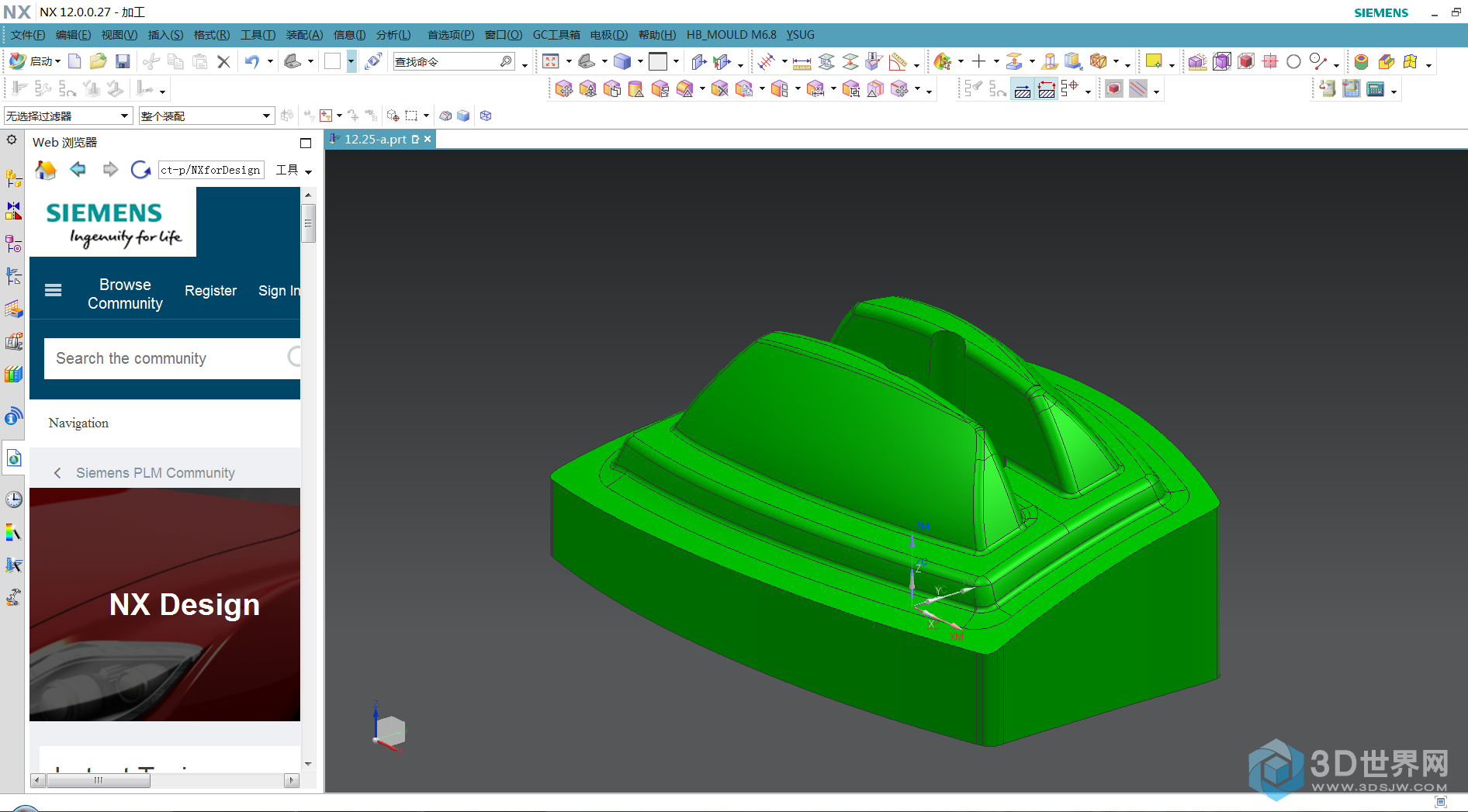Expand the color swatch dropdown arrow
1468x812 pixels.
[x=351, y=61]
